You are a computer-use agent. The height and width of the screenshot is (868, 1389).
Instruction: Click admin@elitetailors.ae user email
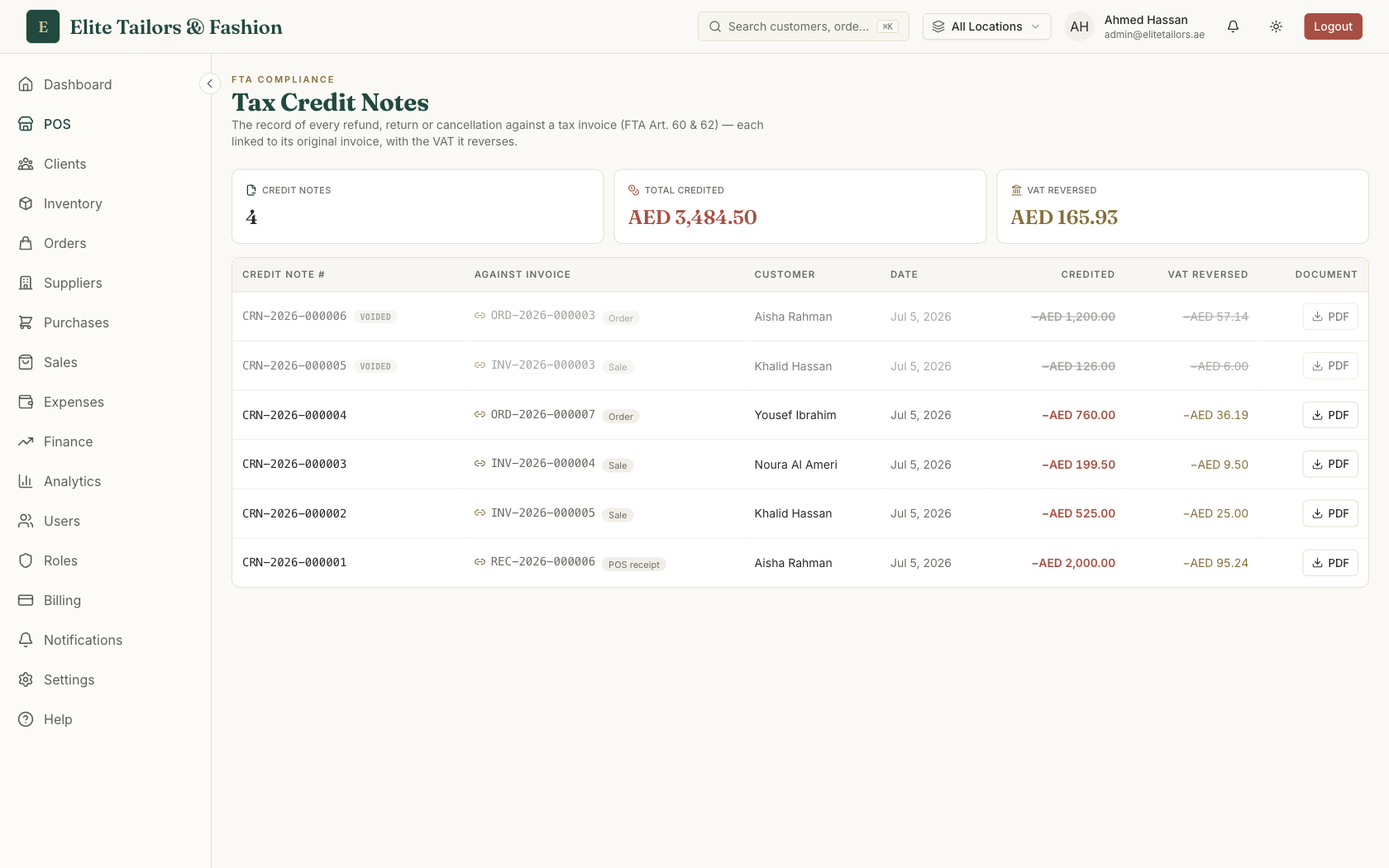click(1154, 35)
